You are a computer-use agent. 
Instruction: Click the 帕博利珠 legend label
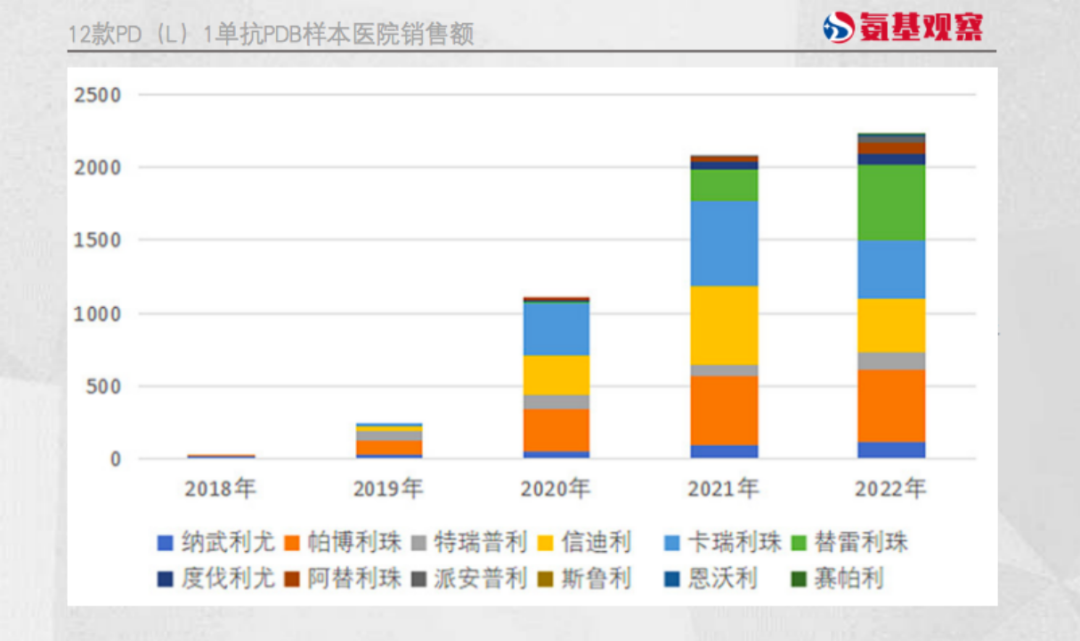(355, 543)
